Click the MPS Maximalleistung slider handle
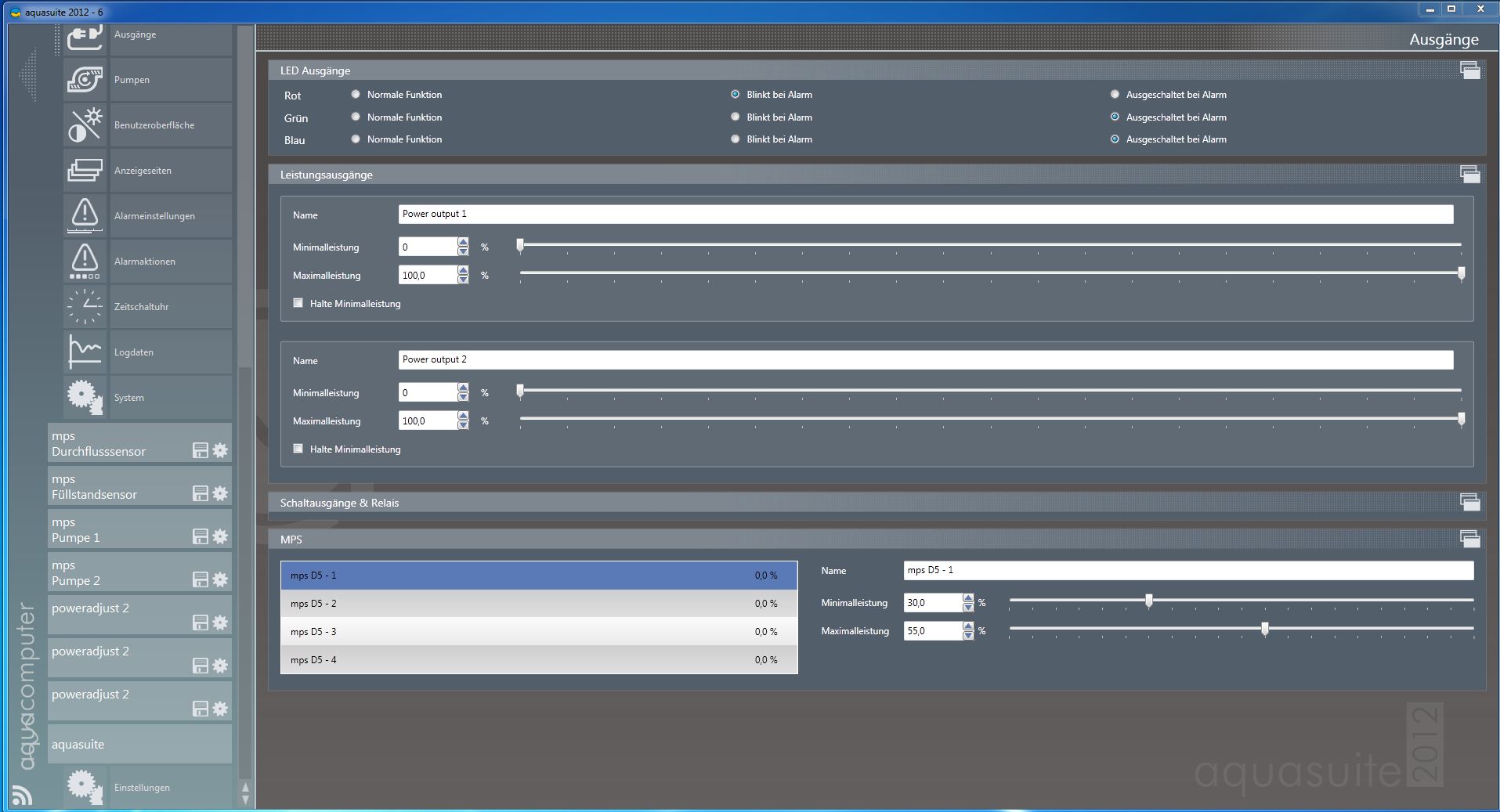1500x812 pixels. pyautogui.click(x=1264, y=630)
